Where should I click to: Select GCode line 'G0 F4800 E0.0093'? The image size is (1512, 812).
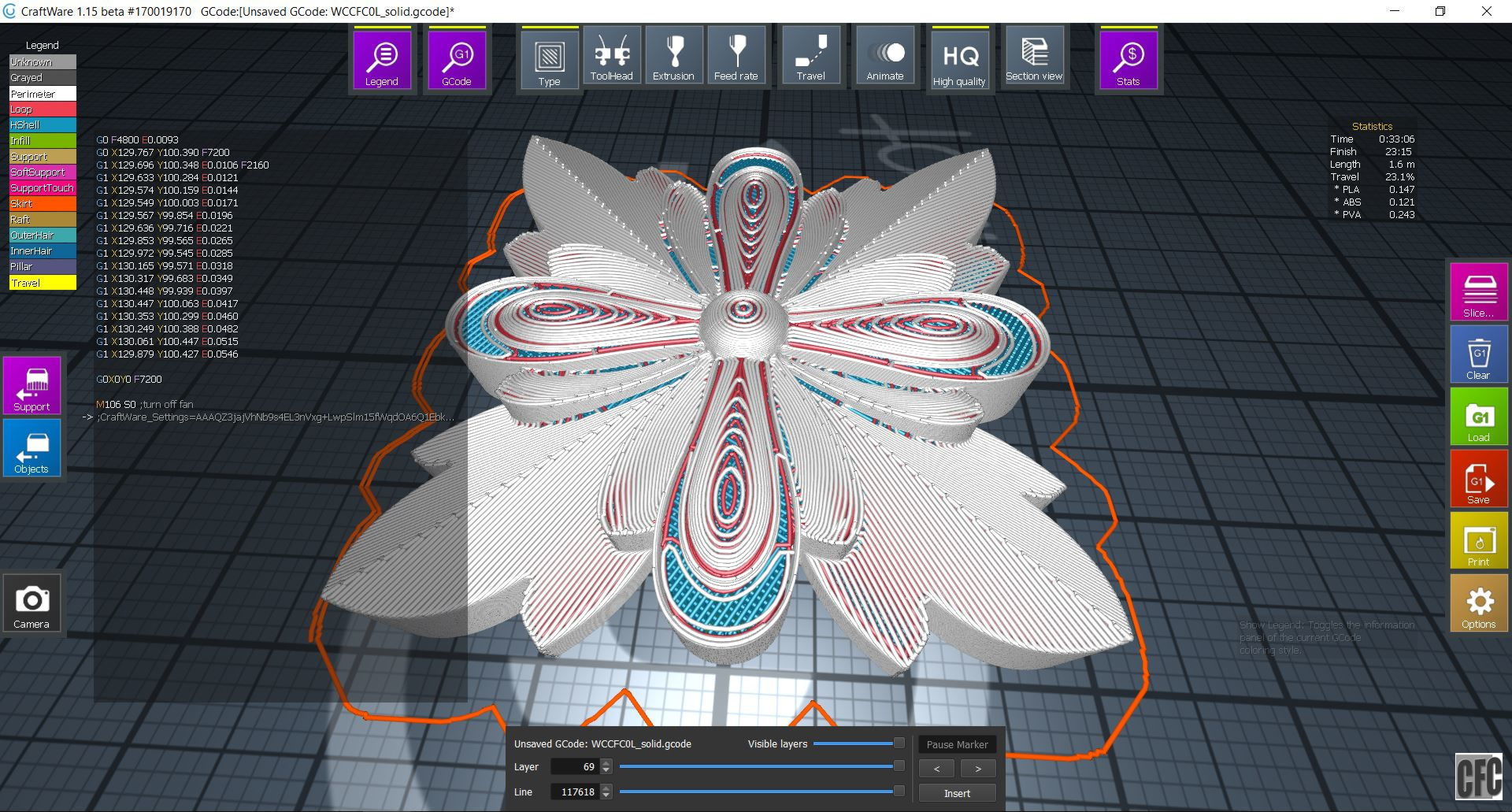tap(137, 139)
